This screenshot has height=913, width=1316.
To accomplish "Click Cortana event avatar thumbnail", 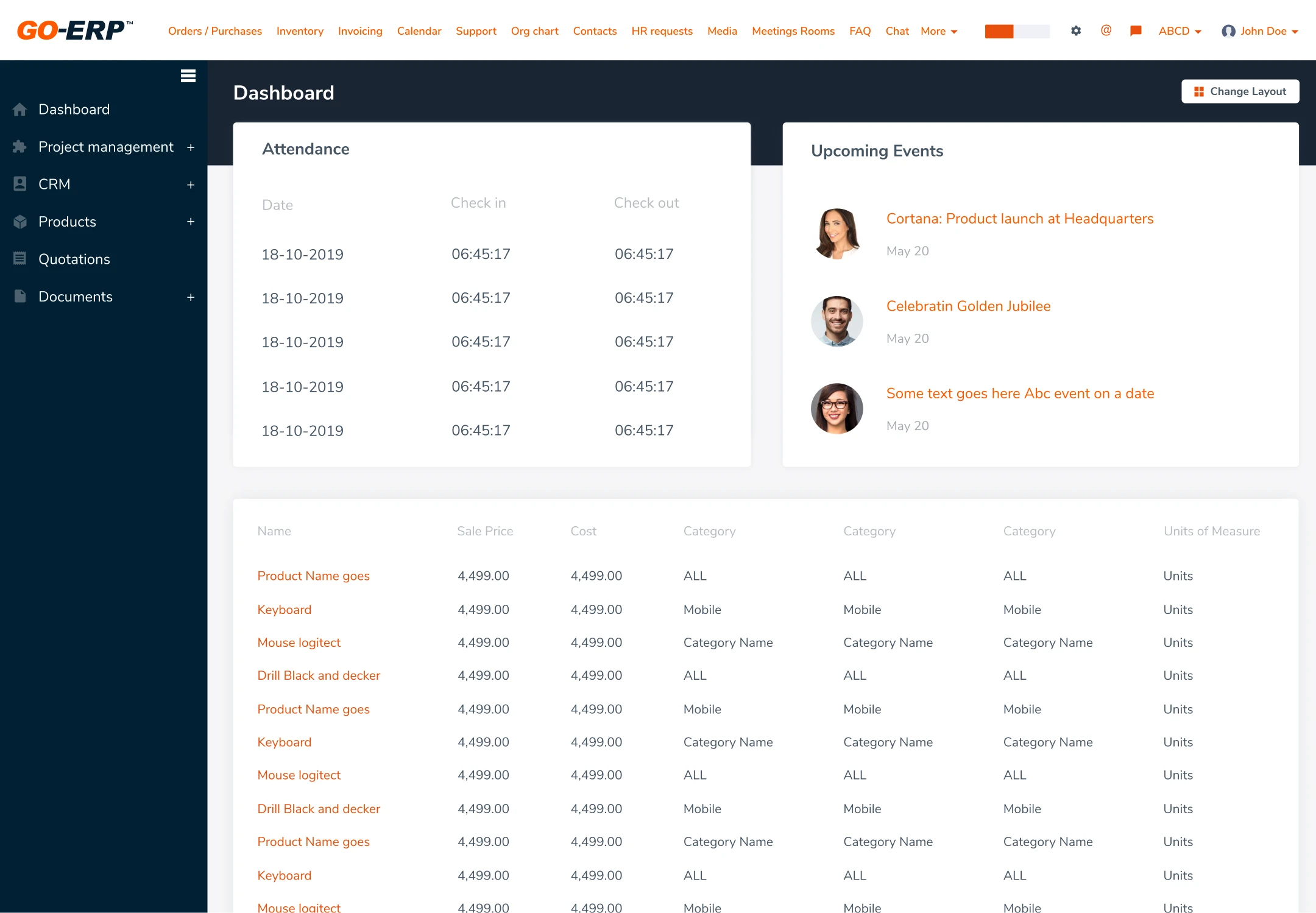I will 837,234.
